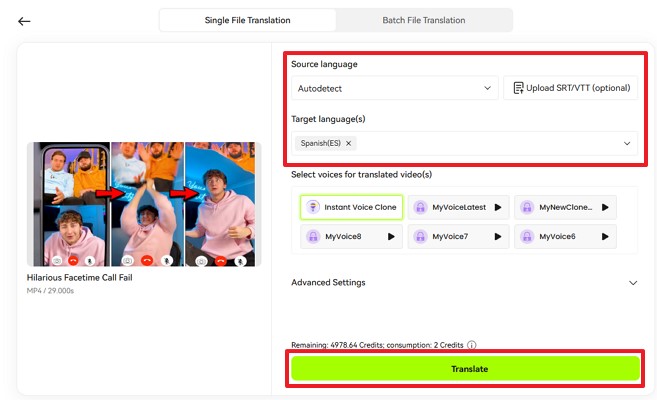Play the MyVoice7 voice preview
The image size is (657, 400).
[498, 237]
